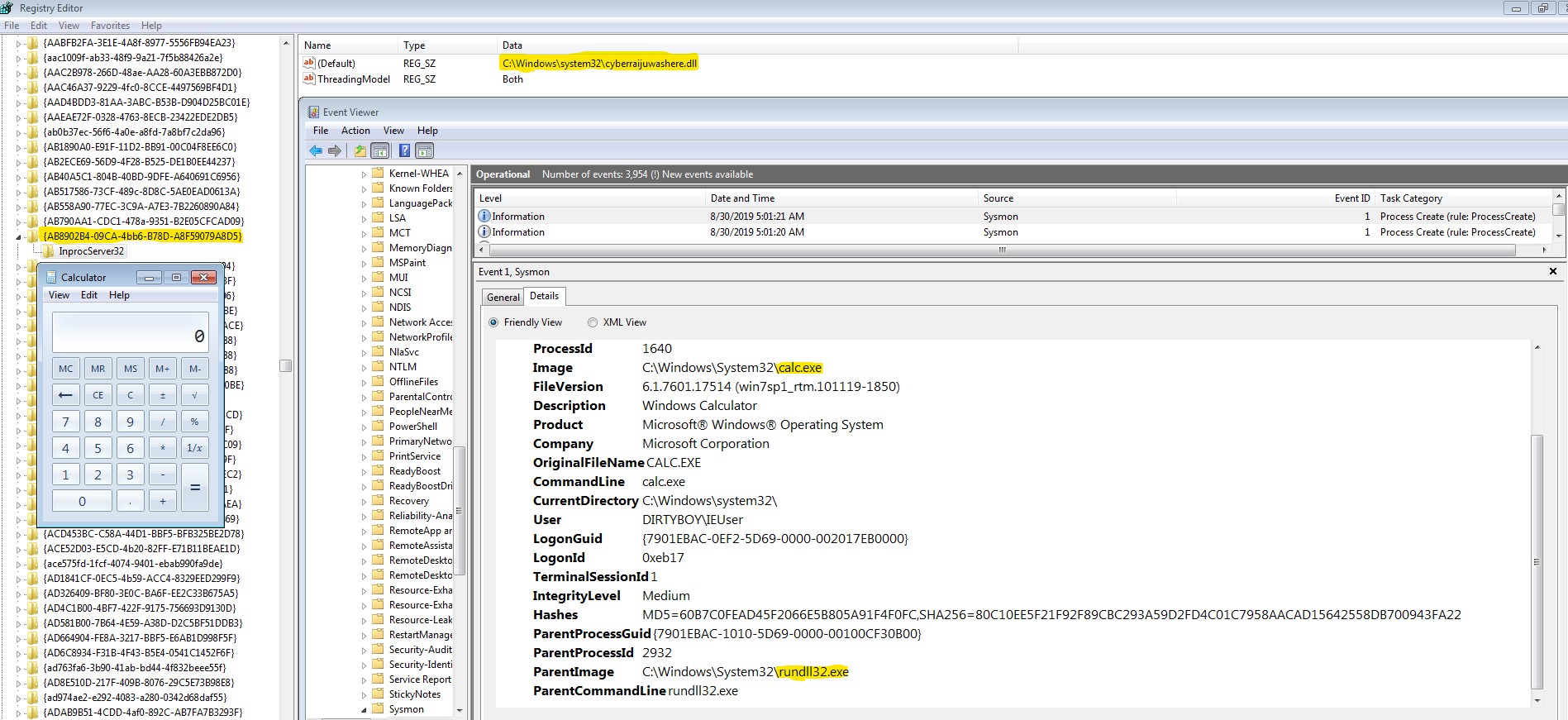Image resolution: width=1568 pixels, height=720 pixels.
Task: Click the (Default) registry value icon
Action: tap(309, 63)
